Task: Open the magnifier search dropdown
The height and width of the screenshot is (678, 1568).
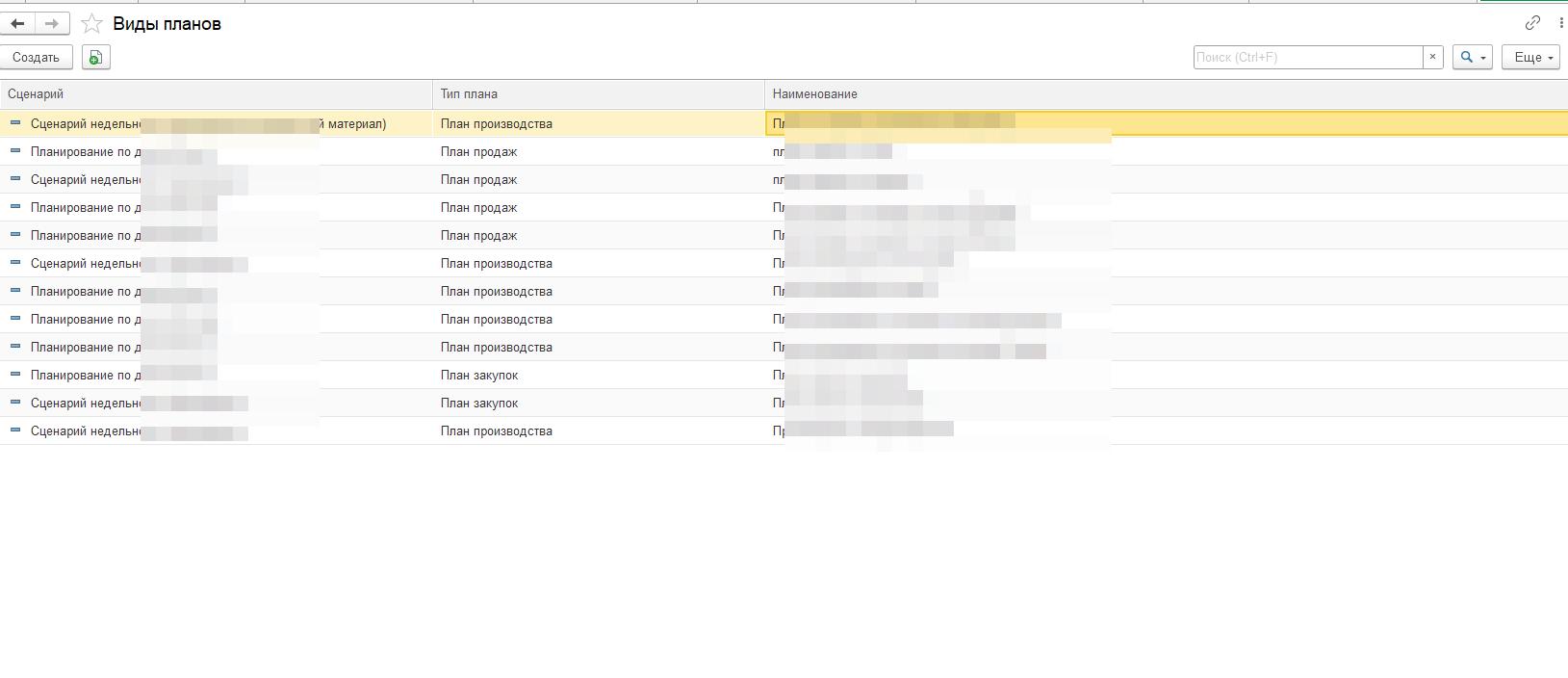Action: pyautogui.click(x=1472, y=58)
